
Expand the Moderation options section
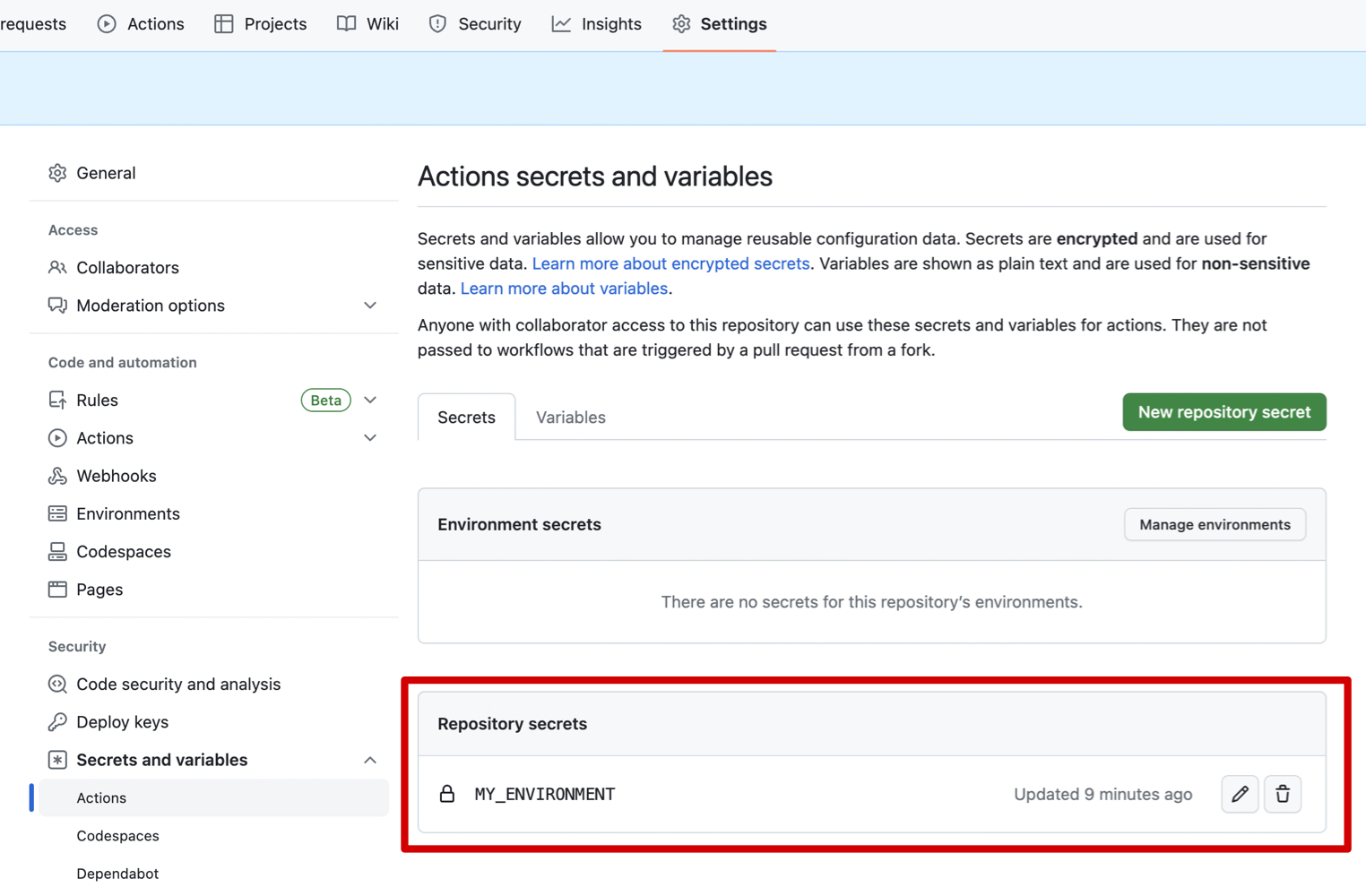370,306
